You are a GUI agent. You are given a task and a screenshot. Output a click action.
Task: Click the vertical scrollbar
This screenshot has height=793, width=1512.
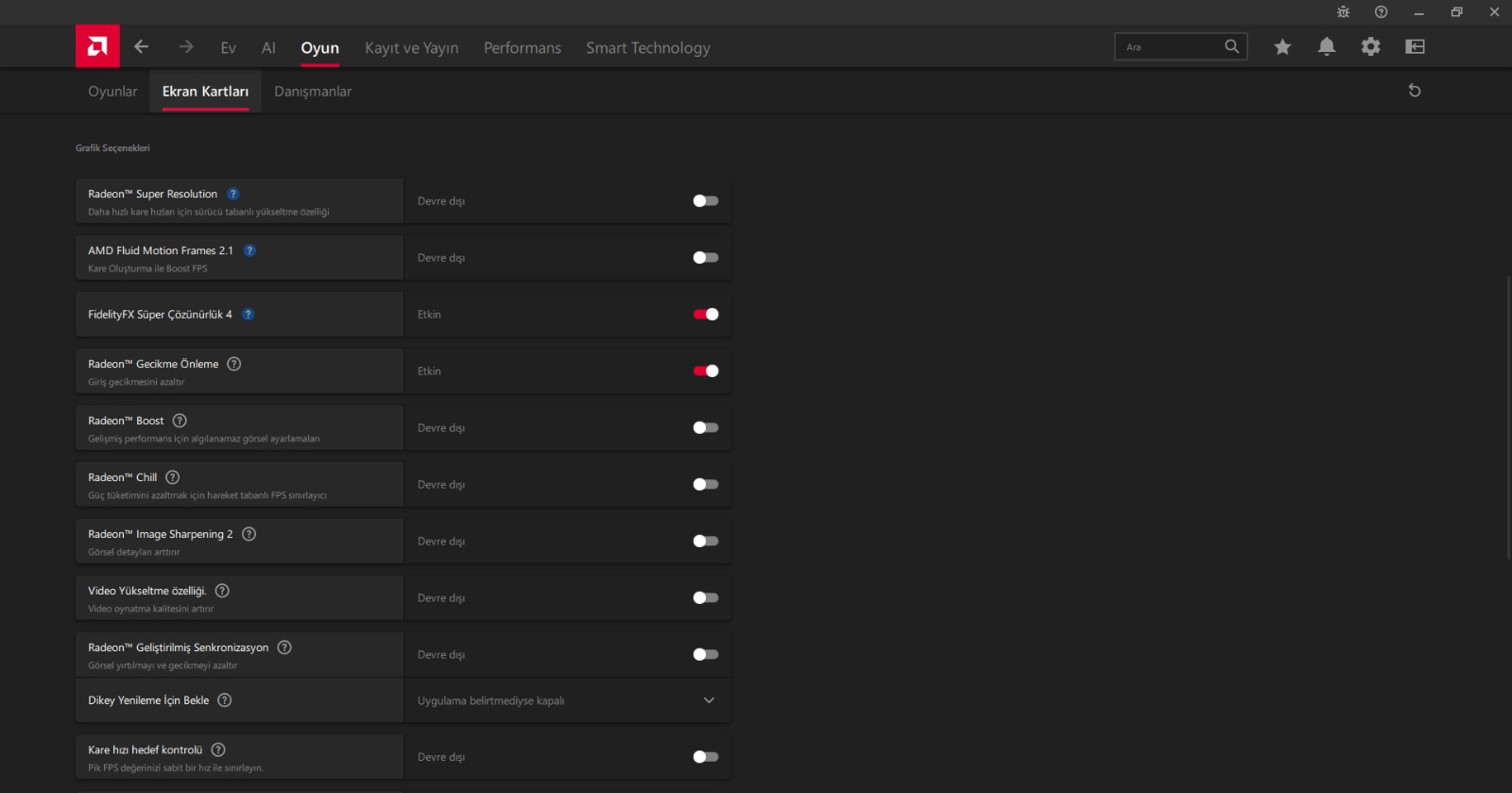(1508, 416)
